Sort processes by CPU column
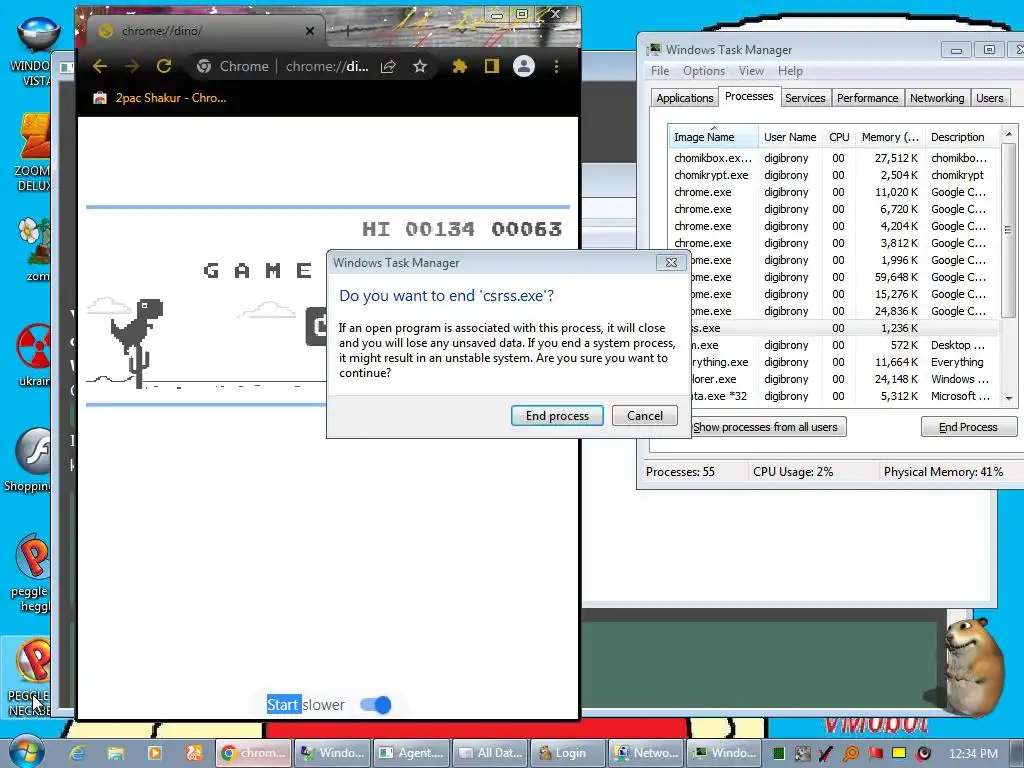This screenshot has height=768, width=1024. pos(839,137)
